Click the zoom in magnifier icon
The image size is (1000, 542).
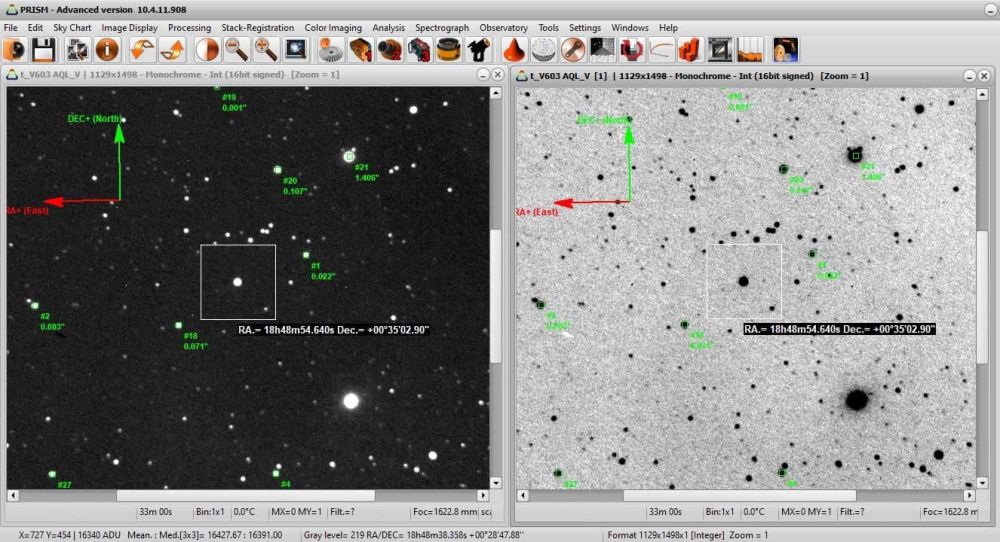265,49
